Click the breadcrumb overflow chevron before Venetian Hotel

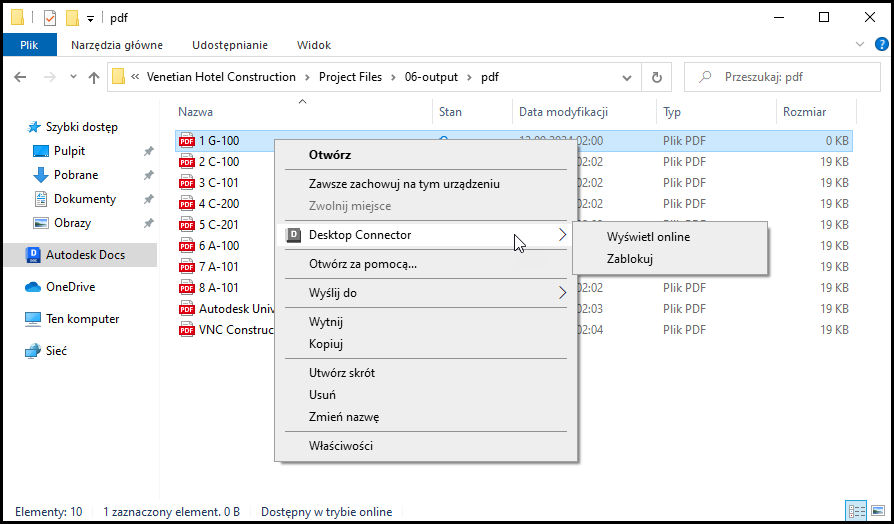click(136, 77)
